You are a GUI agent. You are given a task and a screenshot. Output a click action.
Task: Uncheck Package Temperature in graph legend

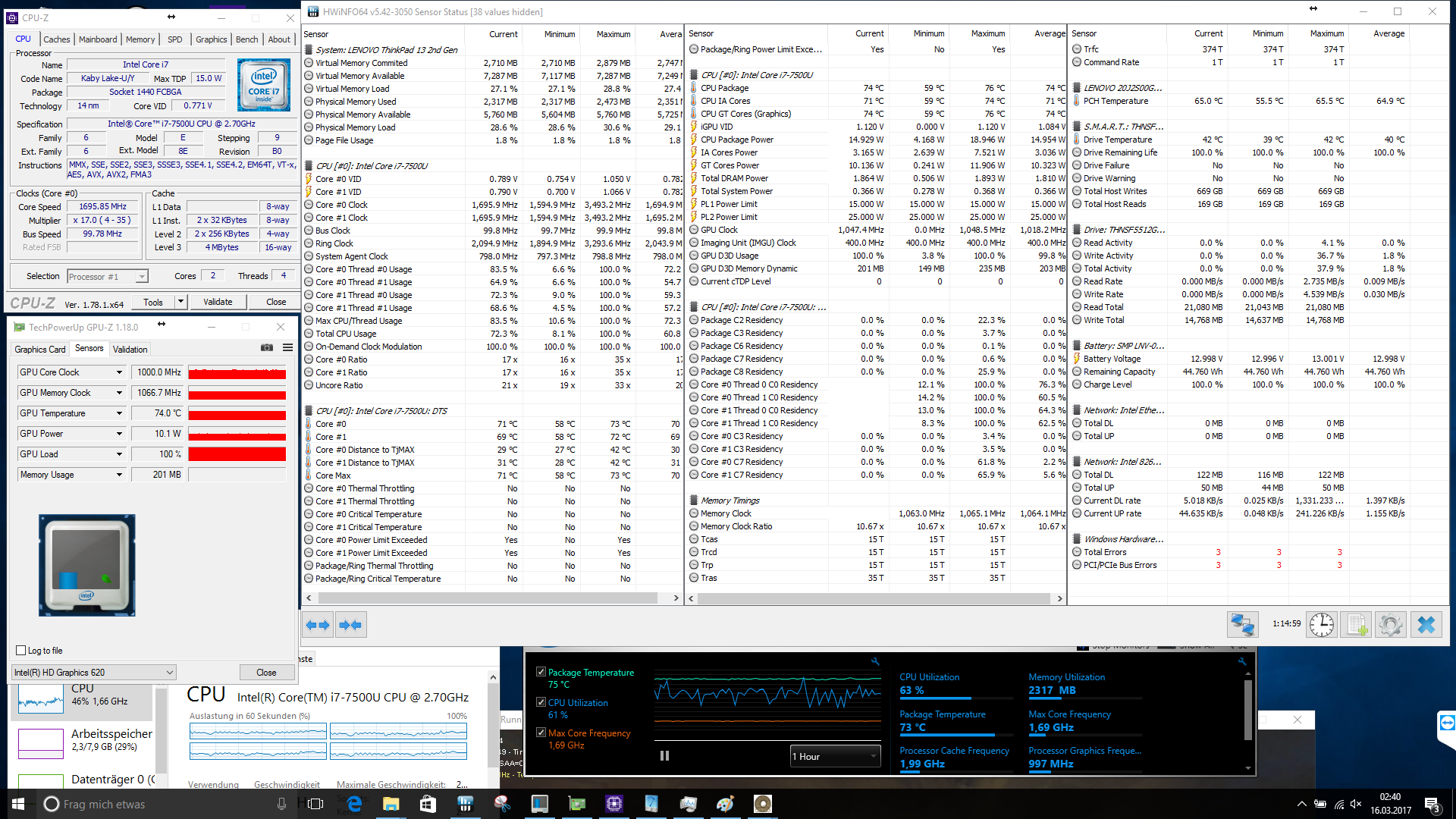(x=541, y=672)
